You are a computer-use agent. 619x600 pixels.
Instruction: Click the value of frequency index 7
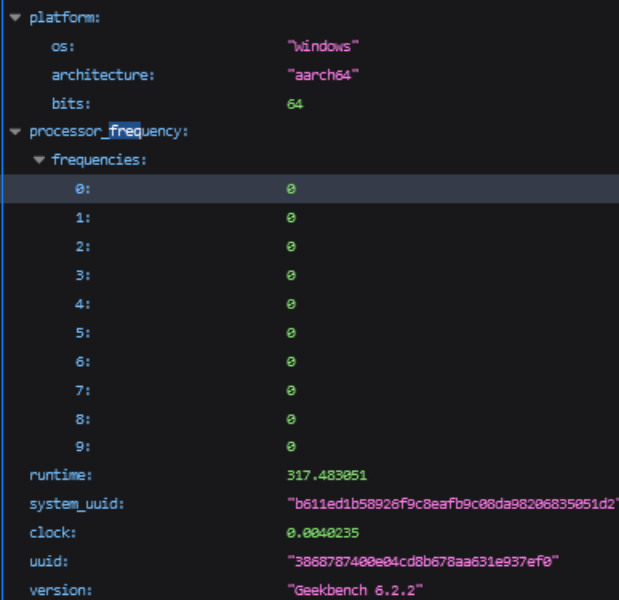[x=291, y=390]
